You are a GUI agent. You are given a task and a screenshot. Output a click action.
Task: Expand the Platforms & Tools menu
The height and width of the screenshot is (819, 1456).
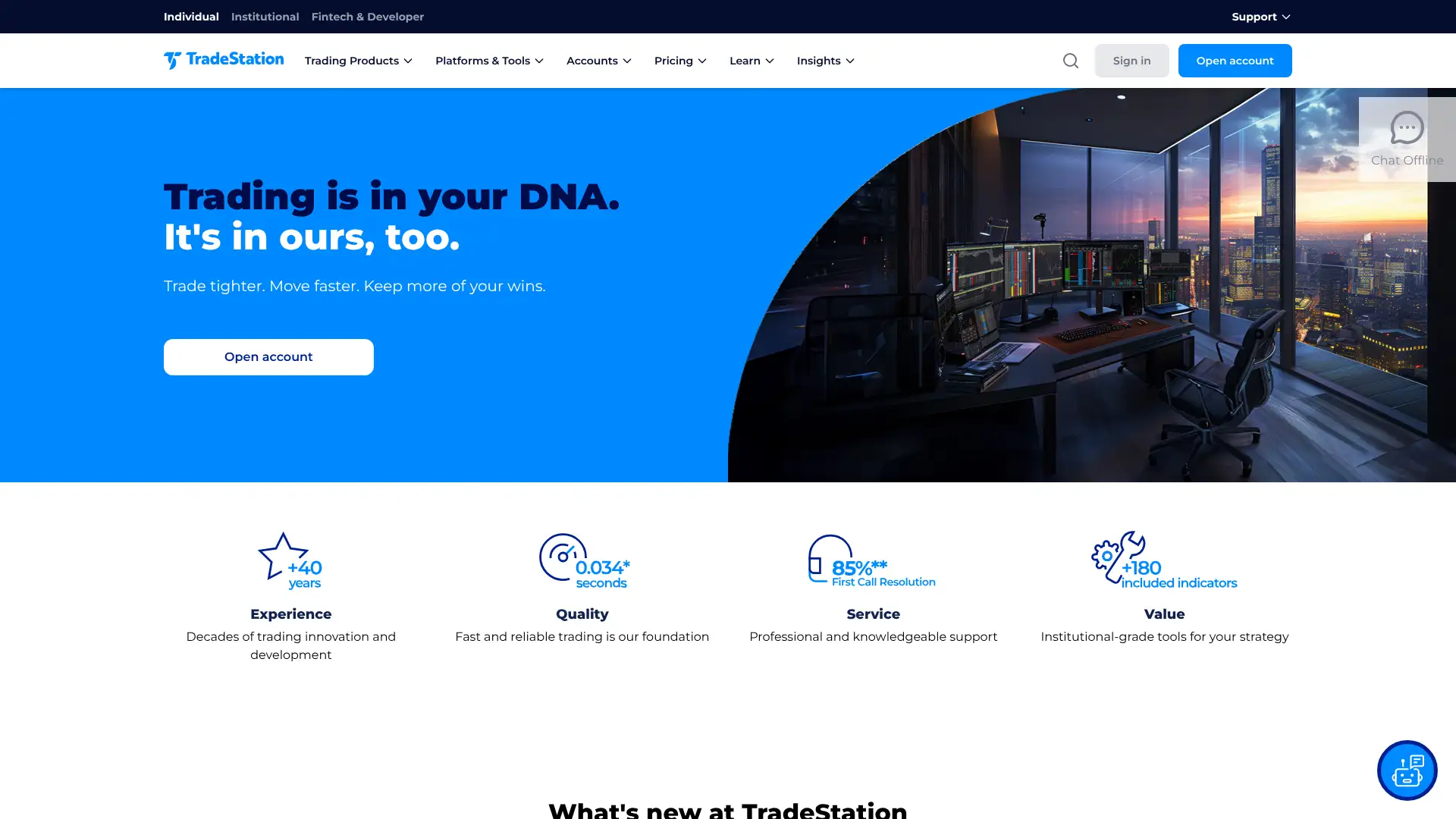coord(489,61)
